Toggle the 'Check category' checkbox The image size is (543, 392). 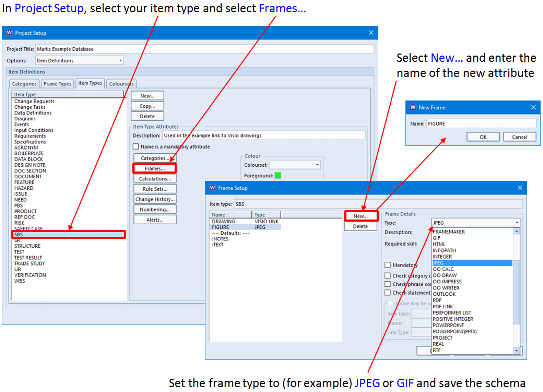point(388,276)
